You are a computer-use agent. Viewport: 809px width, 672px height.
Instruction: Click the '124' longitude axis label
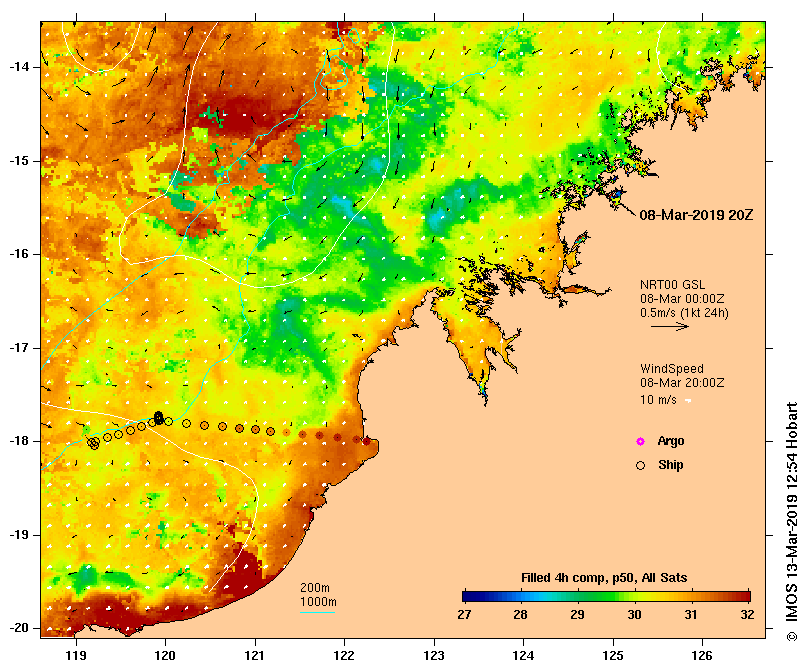tap(524, 656)
